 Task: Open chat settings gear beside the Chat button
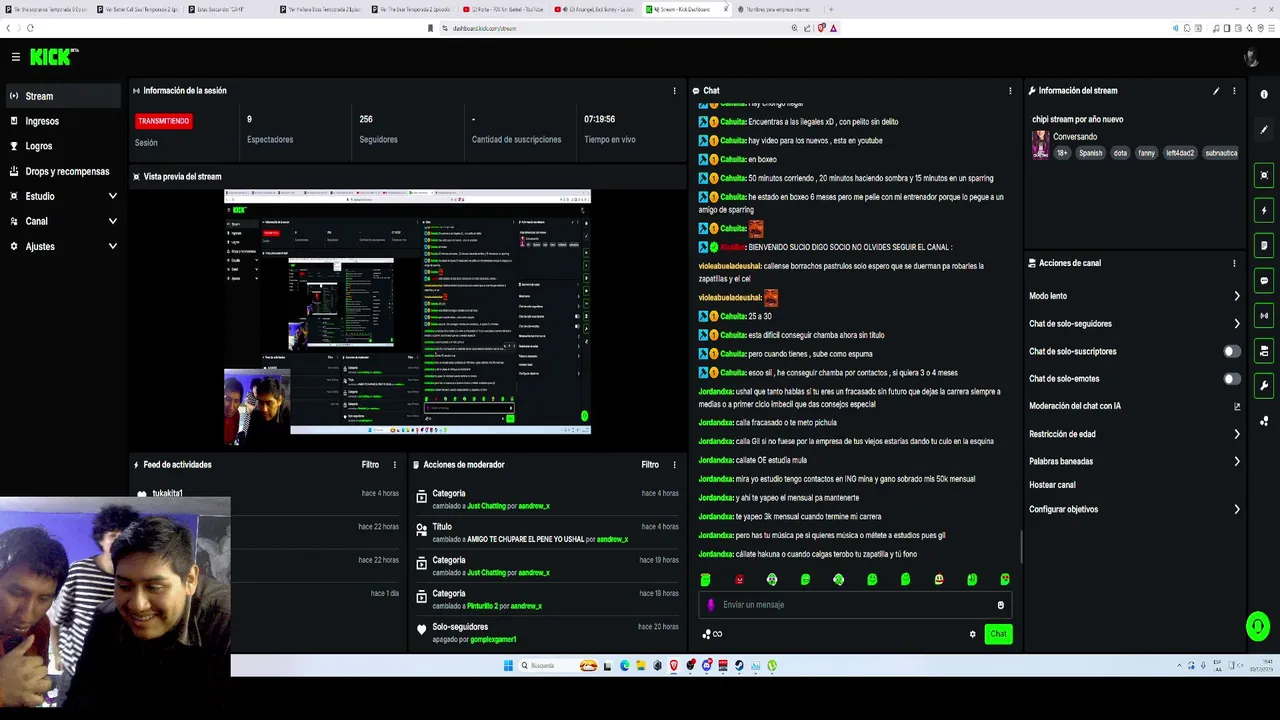coord(972,634)
